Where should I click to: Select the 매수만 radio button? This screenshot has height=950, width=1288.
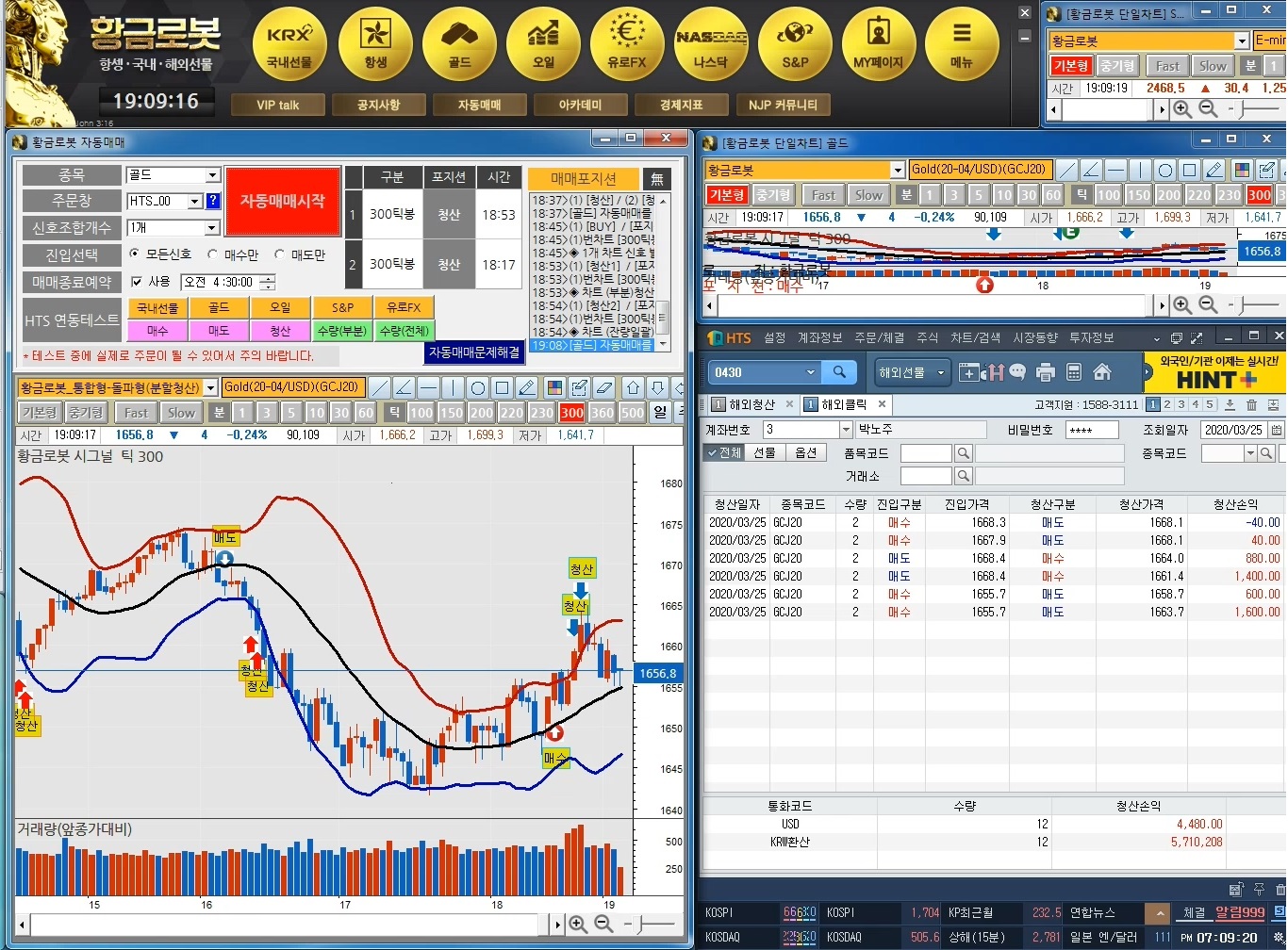click(x=212, y=254)
